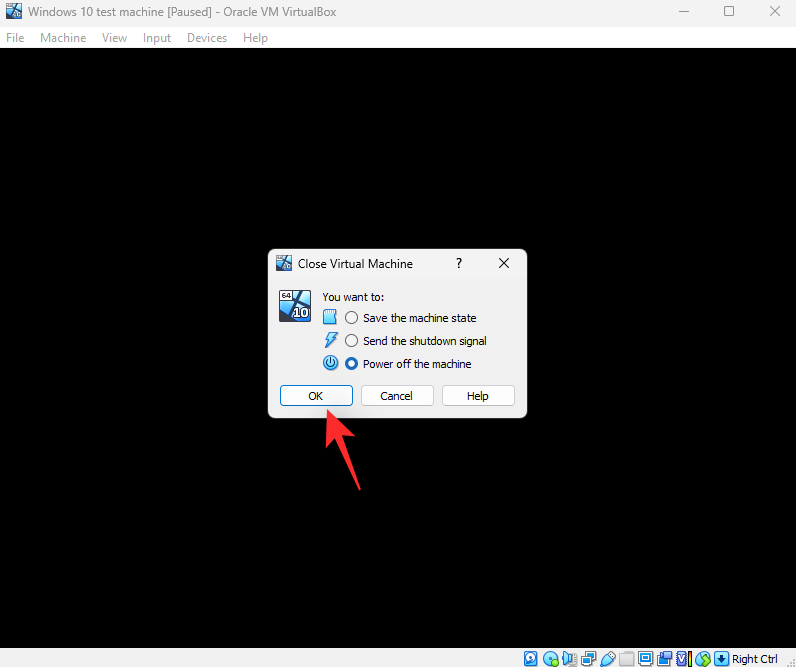Click the USB devices status icon
Viewport: 796px width, 667px height.
click(608, 658)
